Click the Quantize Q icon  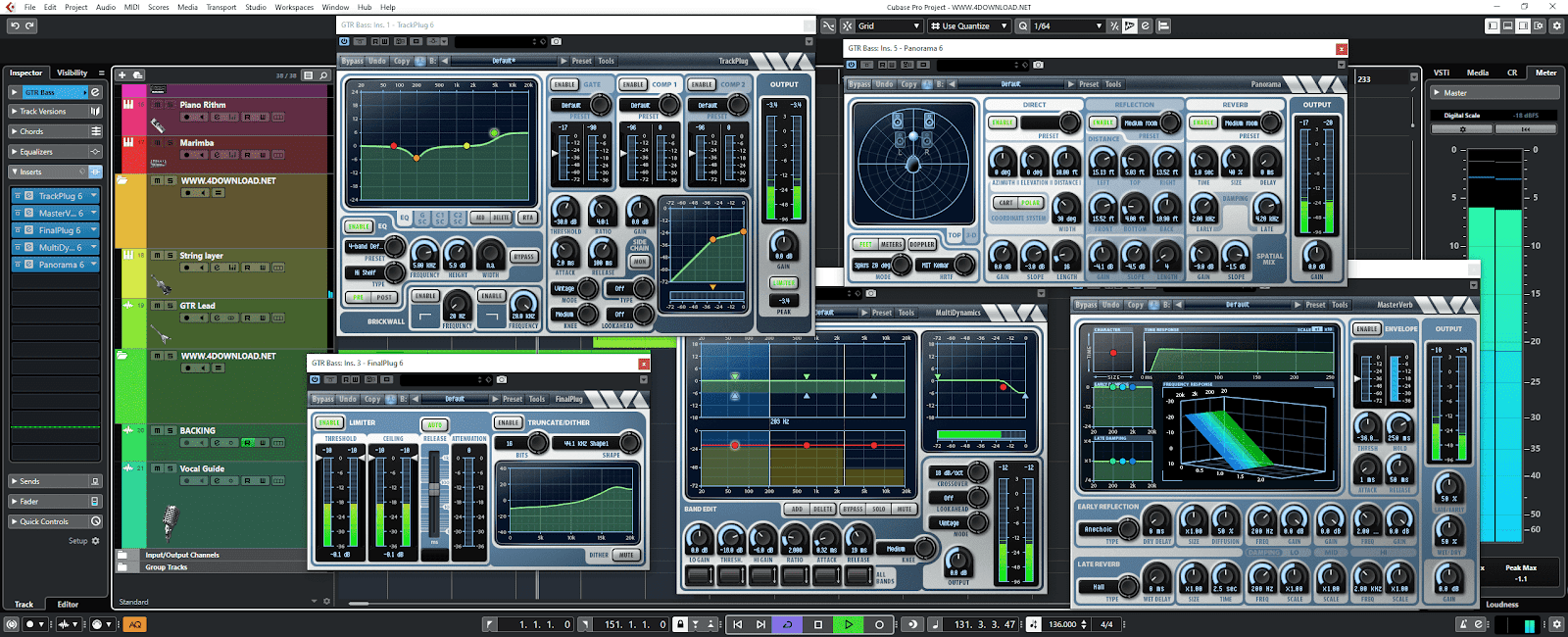(1023, 25)
